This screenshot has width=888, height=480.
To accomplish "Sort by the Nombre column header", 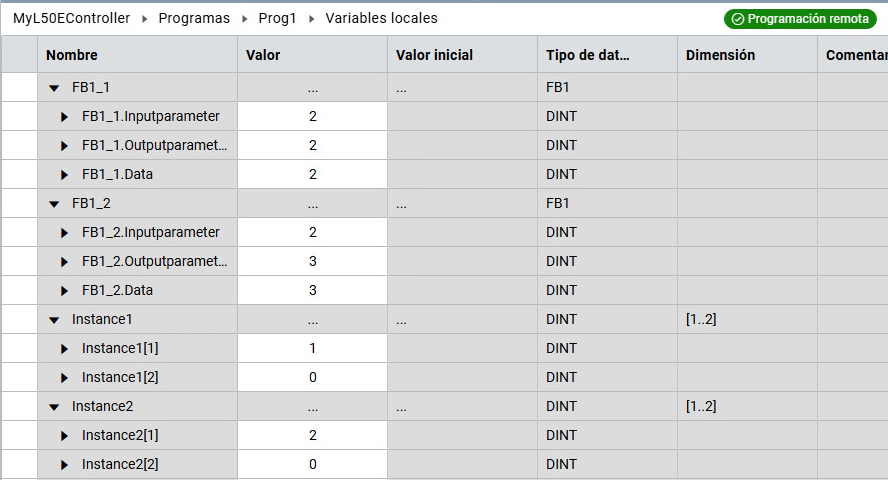I will click(72, 55).
